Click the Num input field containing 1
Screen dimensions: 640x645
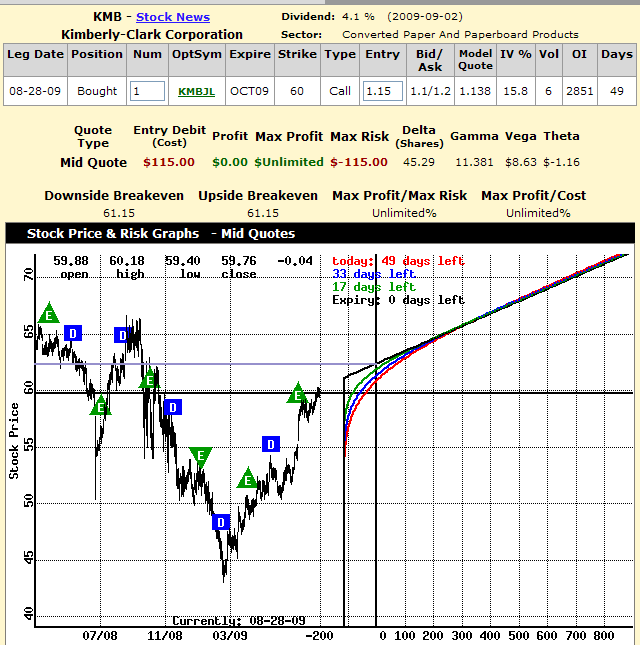pyautogui.click(x=147, y=91)
